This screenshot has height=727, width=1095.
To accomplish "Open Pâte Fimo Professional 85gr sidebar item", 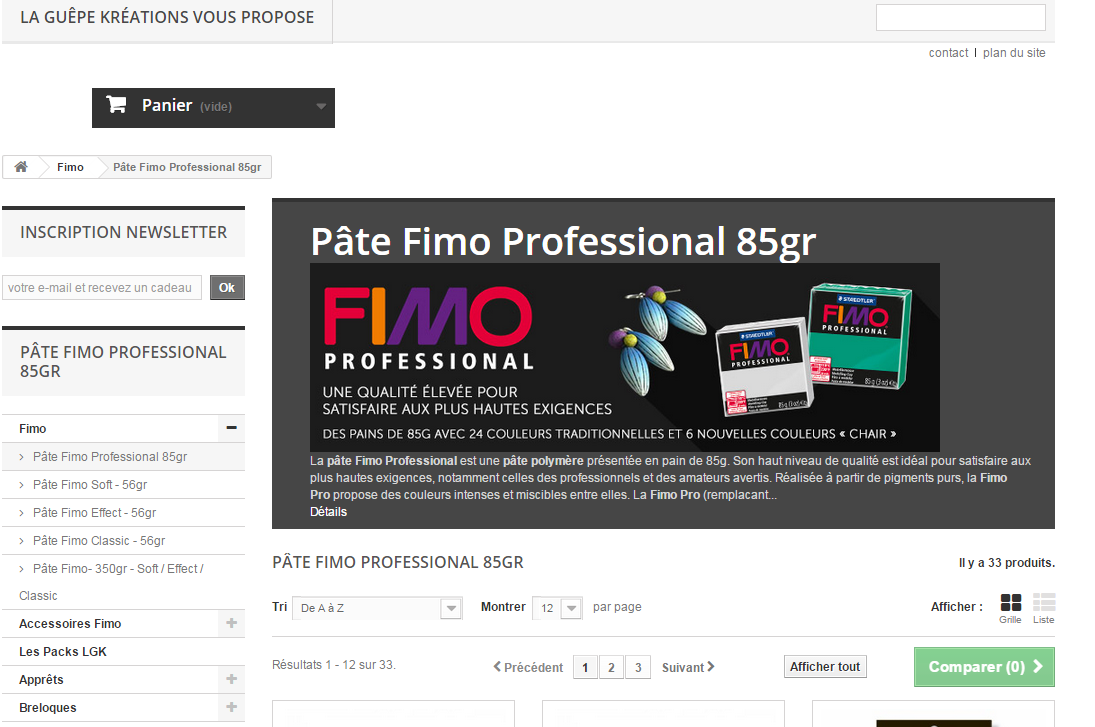I will [x=110, y=457].
